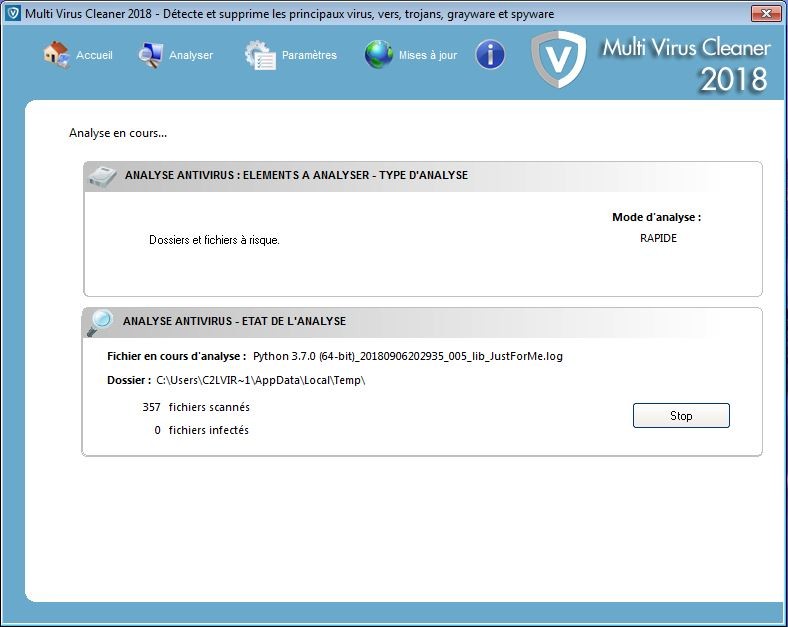Click the Paramètres gear icon

pos(260,55)
